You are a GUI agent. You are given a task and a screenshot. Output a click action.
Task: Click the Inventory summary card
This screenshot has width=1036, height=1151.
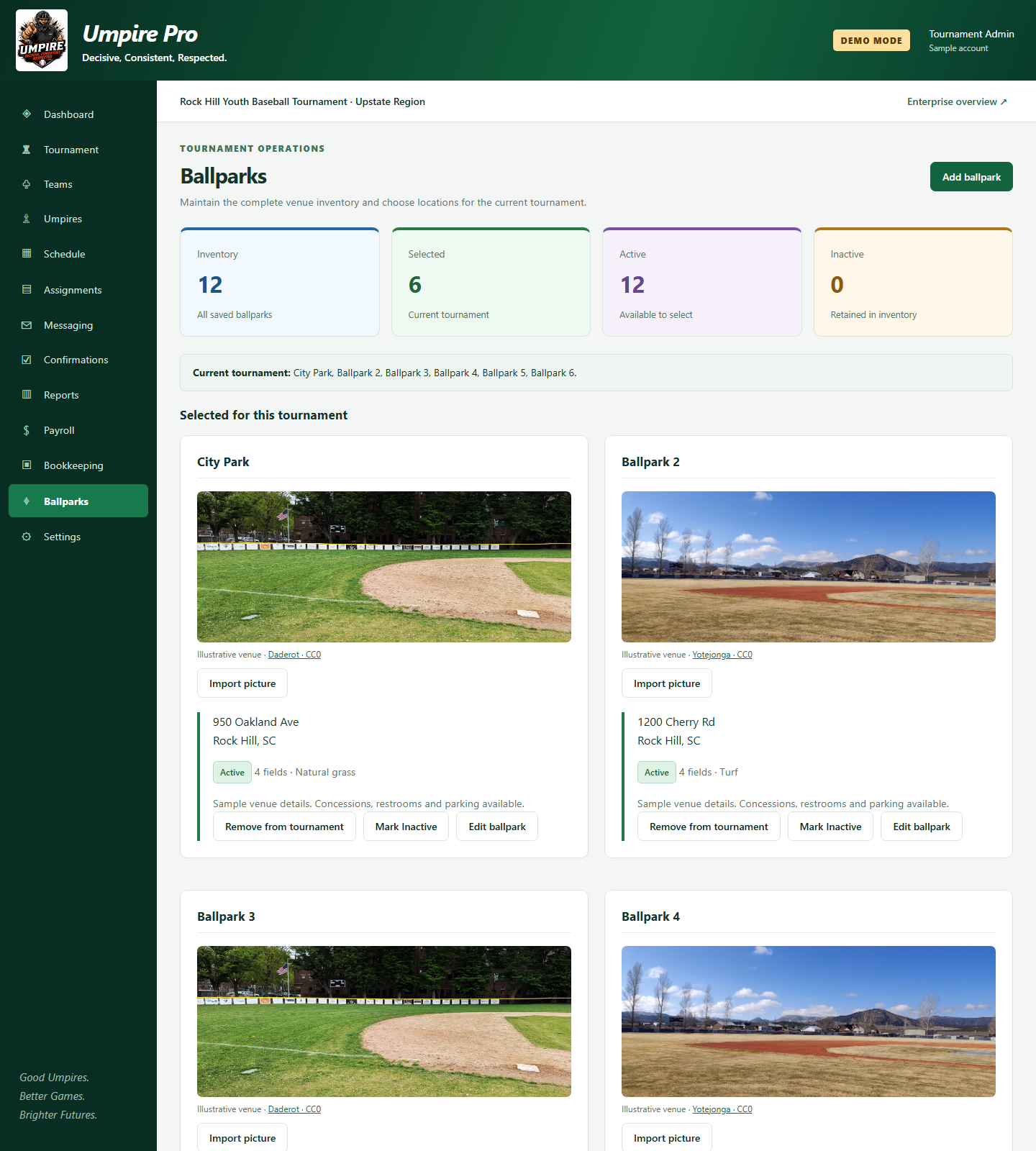[280, 282]
